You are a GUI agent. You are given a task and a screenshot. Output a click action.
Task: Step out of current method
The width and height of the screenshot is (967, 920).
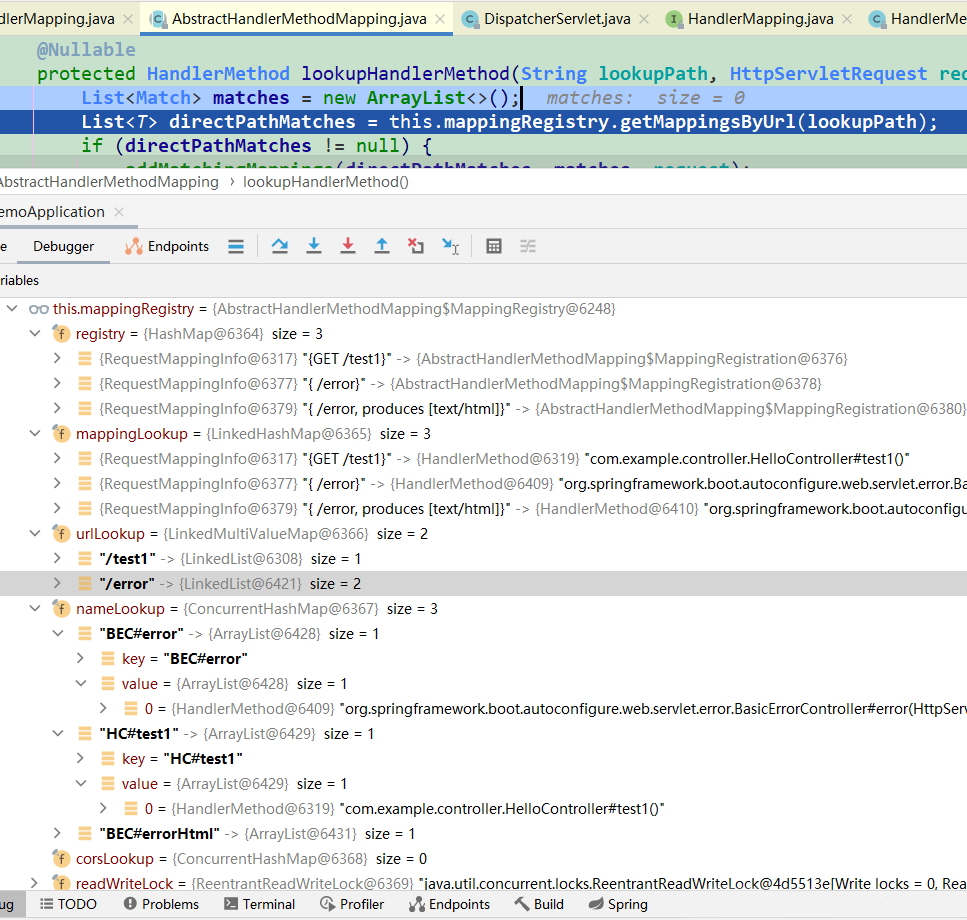coord(382,246)
